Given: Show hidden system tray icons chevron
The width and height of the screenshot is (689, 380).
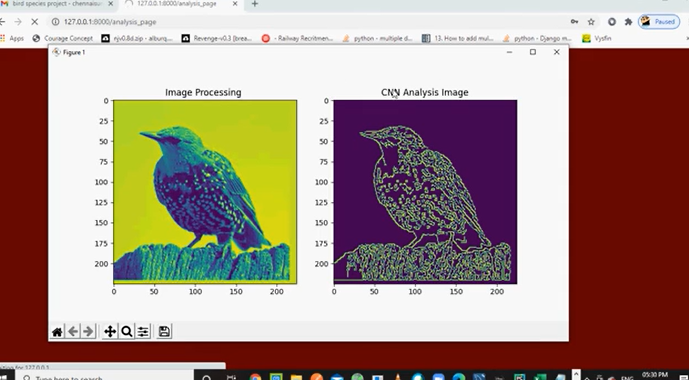Looking at the screenshot, I should click(587, 378).
